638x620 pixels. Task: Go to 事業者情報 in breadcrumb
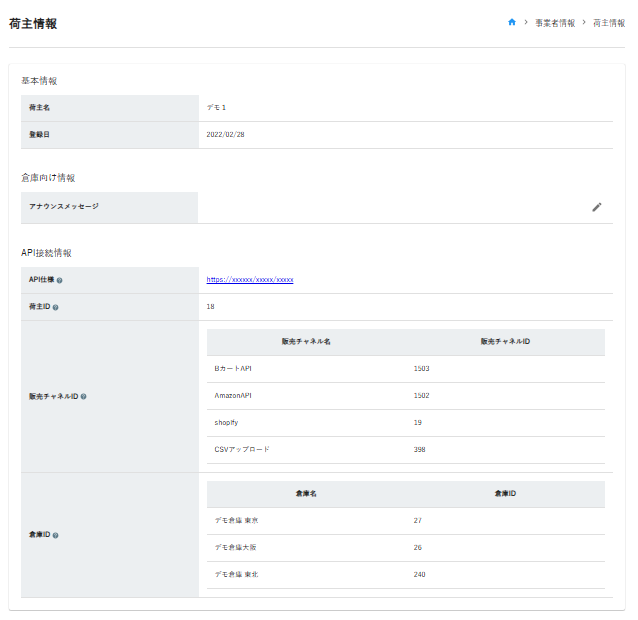pos(555,22)
